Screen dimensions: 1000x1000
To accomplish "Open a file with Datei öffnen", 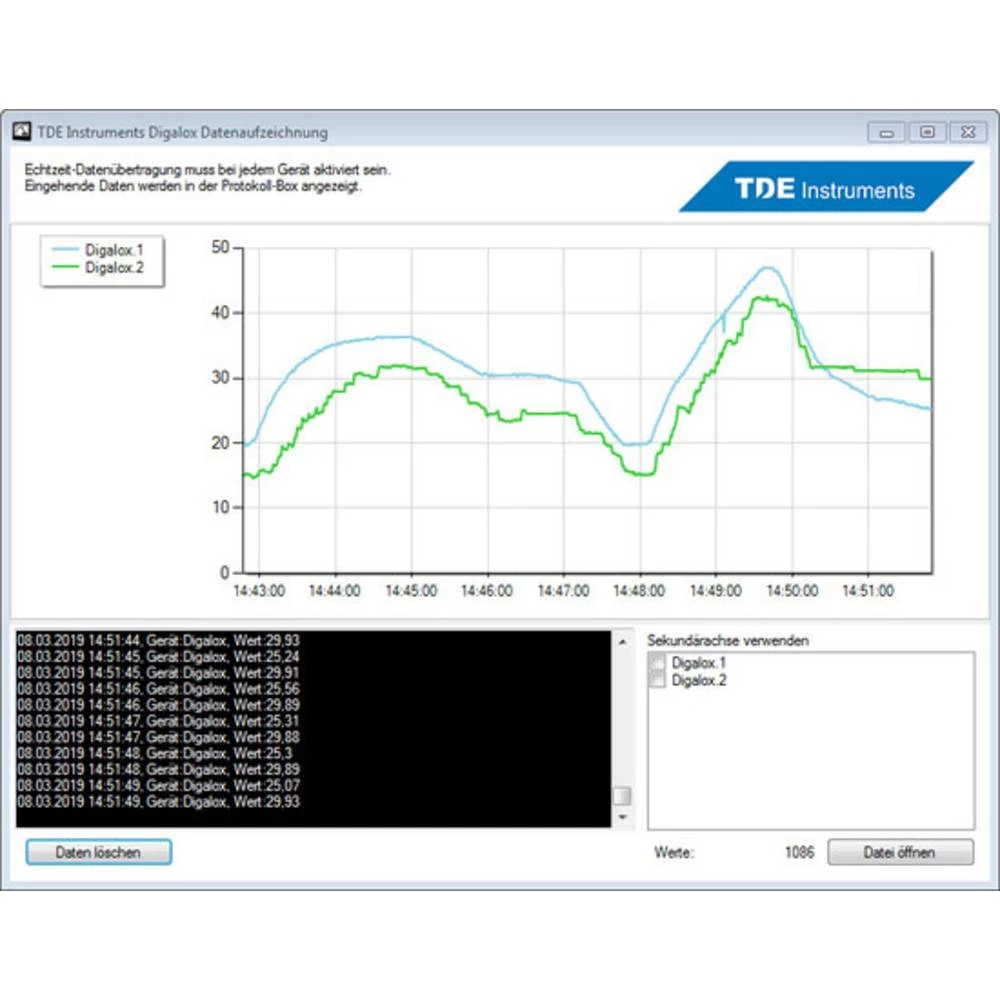I will (x=900, y=853).
